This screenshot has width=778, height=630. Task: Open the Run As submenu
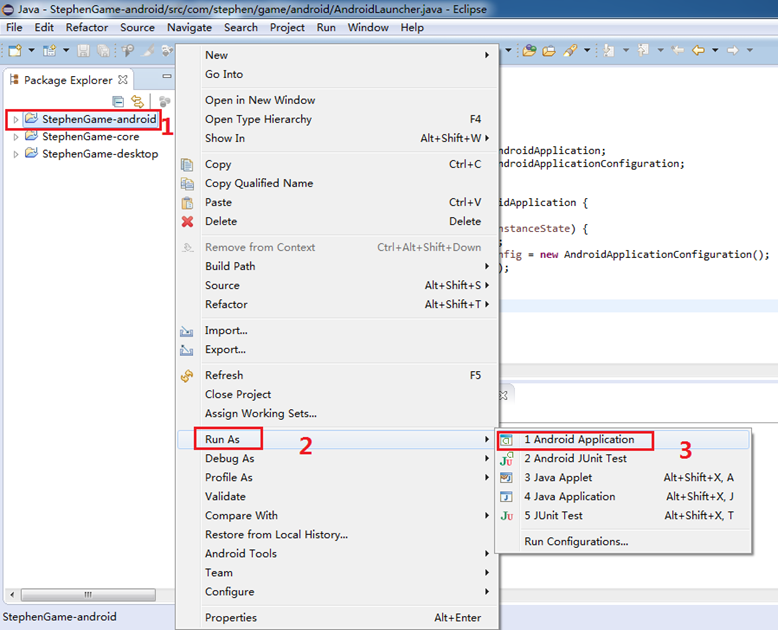point(337,439)
